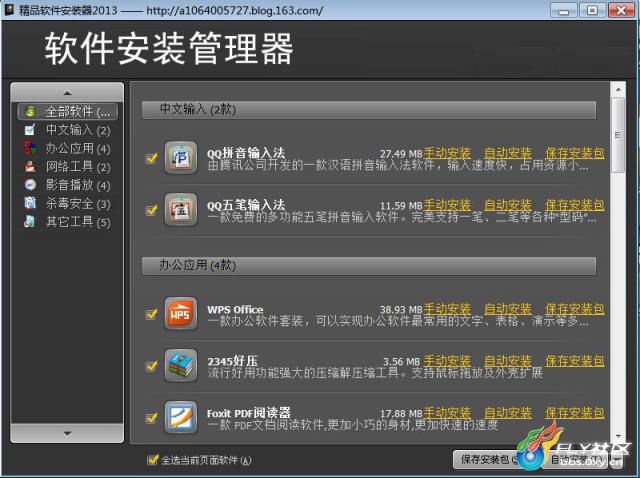This screenshot has width=640, height=478.
Task: Collapse the 办公应用 (4款) section header
Action: (369, 266)
